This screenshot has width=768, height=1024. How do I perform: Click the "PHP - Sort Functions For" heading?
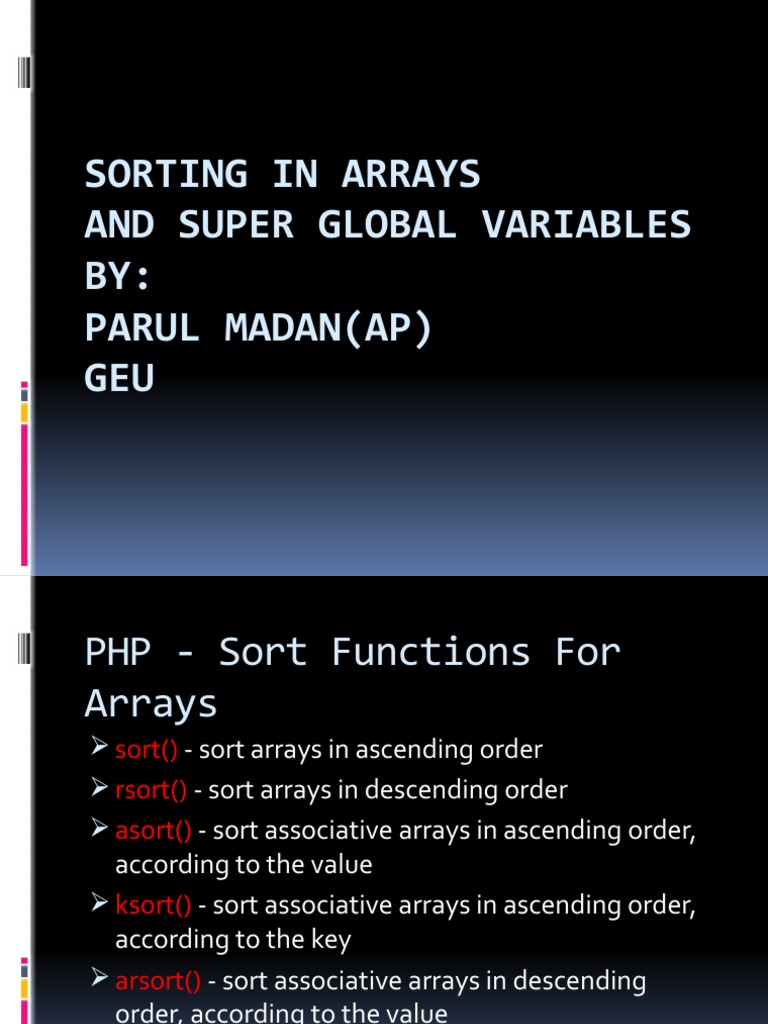tap(353, 653)
